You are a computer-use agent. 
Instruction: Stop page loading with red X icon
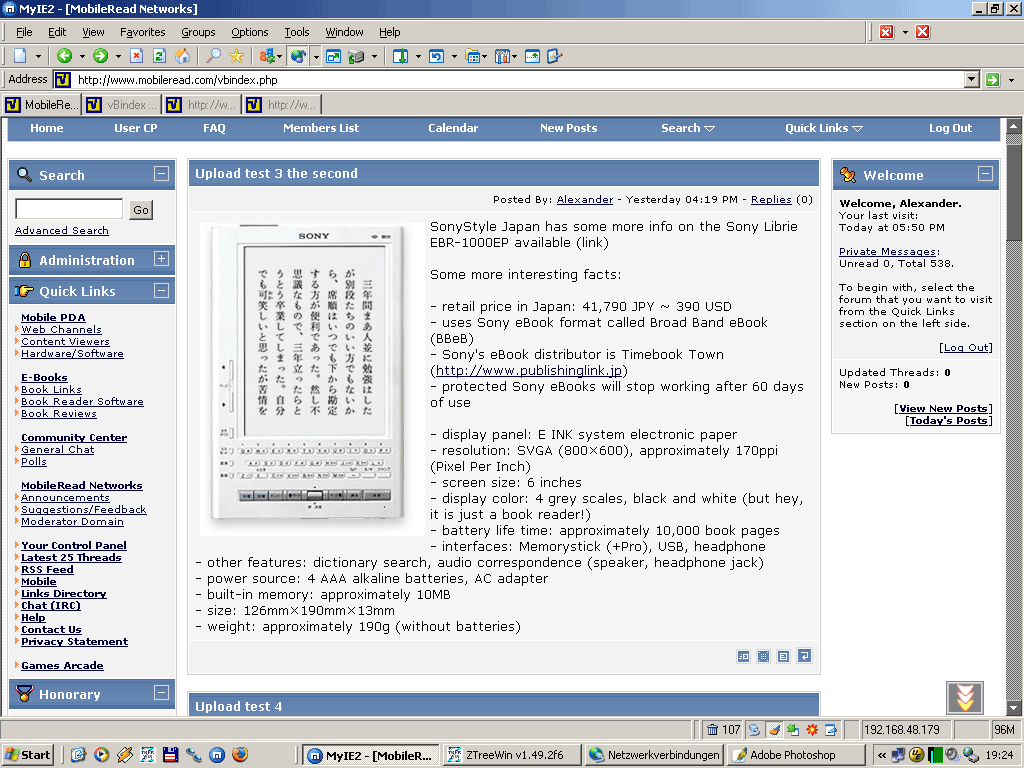[x=136, y=56]
